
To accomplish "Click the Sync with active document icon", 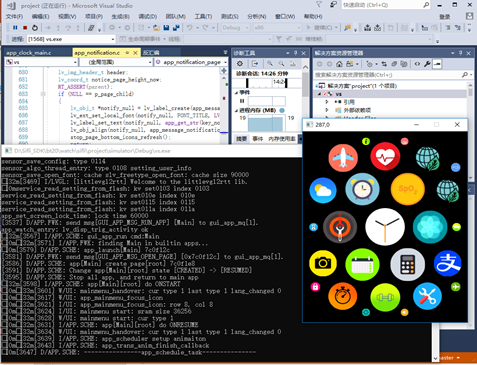I will pyautogui.click(x=384, y=64).
